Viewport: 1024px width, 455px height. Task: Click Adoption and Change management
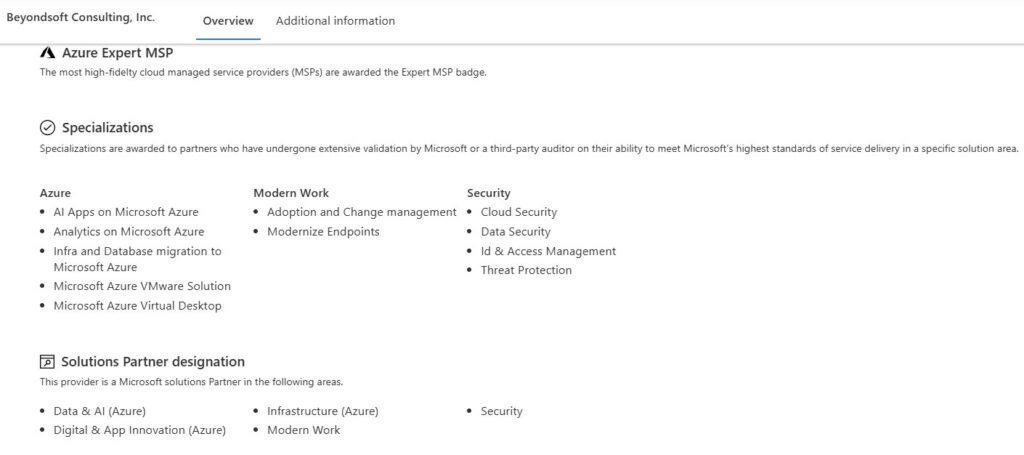362,212
